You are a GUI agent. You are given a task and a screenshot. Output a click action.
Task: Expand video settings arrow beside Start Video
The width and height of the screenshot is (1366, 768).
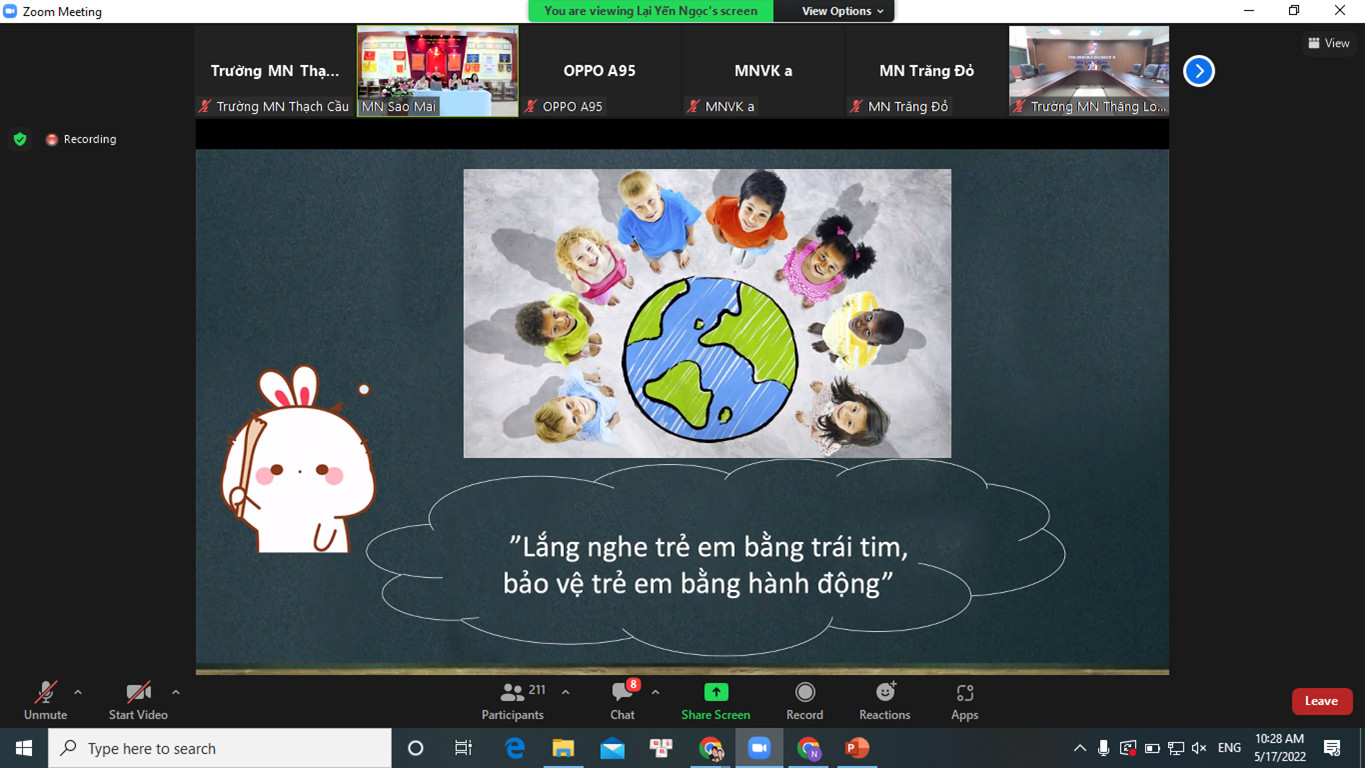click(x=176, y=692)
